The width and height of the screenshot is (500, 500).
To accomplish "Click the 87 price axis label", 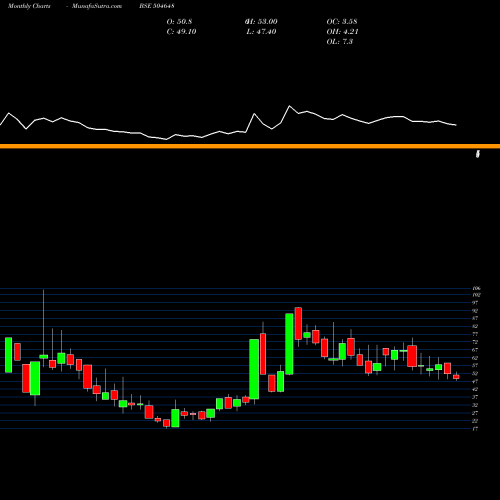I will tap(475, 318).
